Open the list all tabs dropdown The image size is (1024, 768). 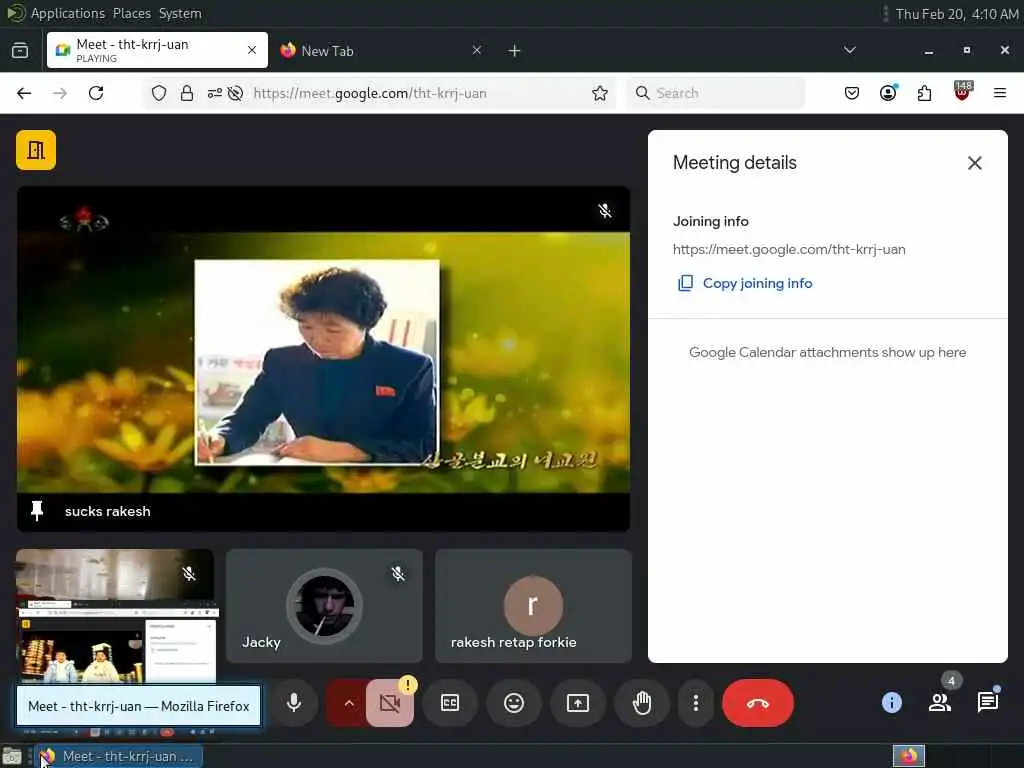click(x=850, y=50)
